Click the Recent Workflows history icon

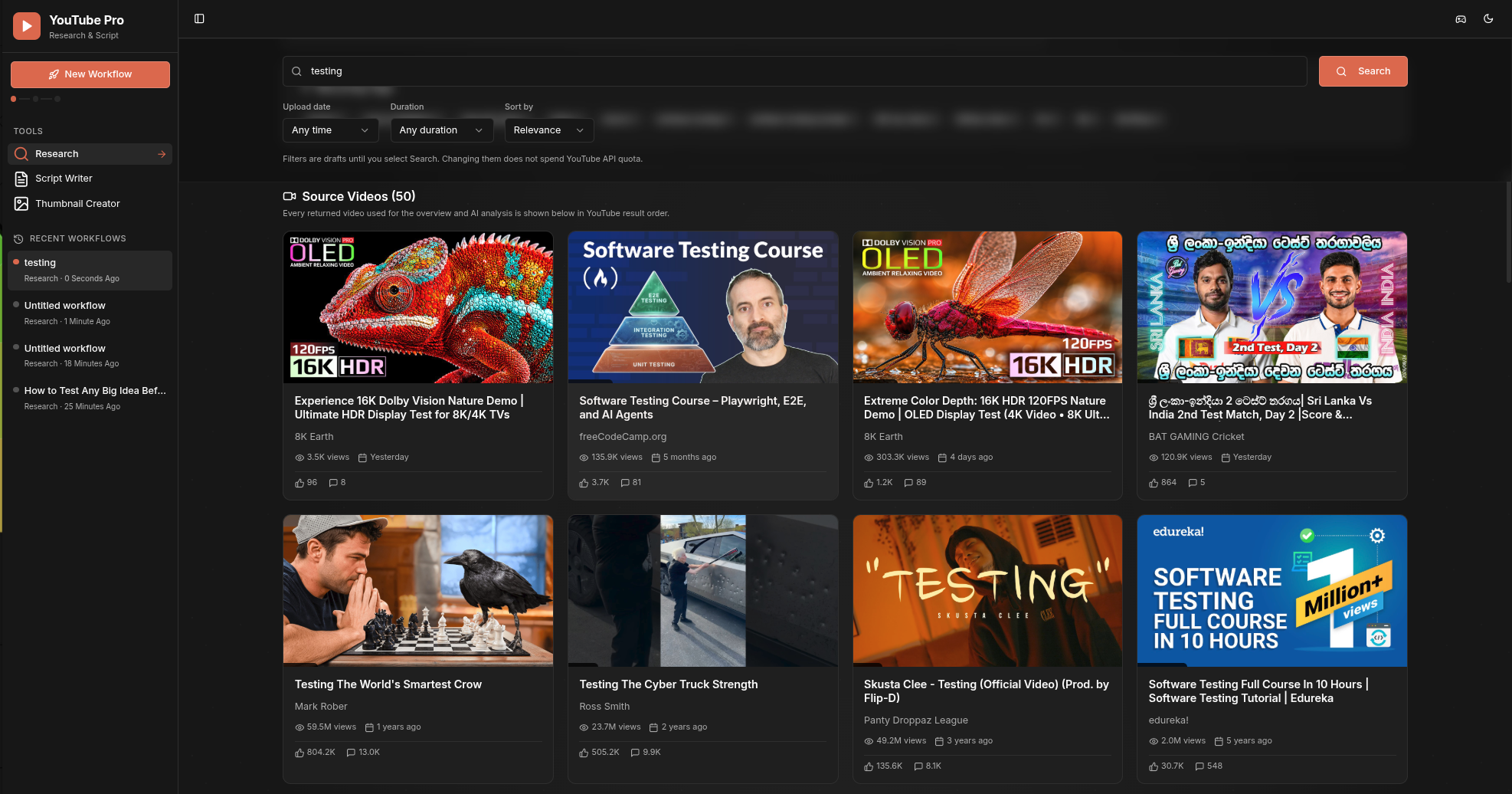tap(18, 238)
